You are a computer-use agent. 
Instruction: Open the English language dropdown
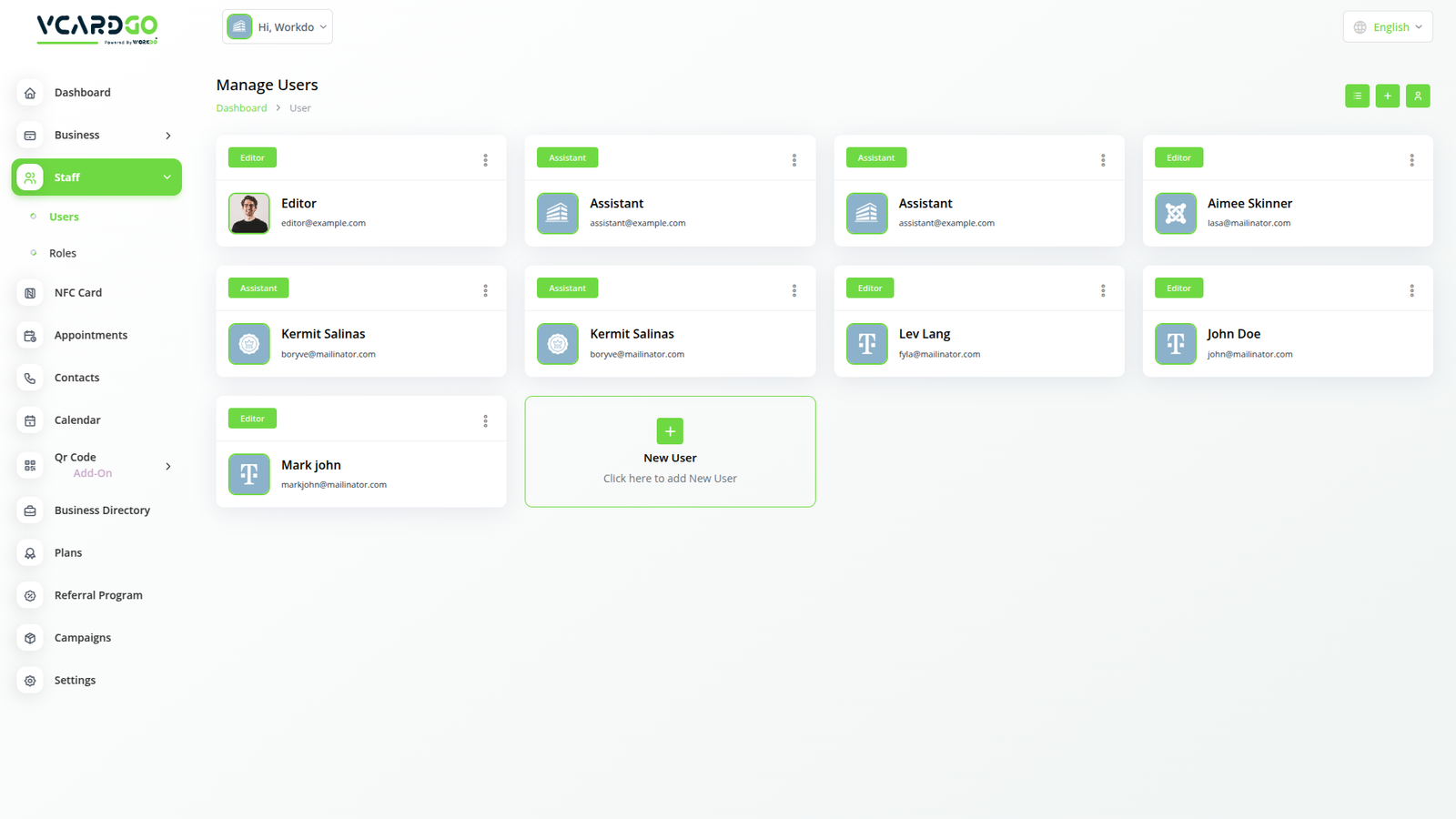pos(1387,27)
